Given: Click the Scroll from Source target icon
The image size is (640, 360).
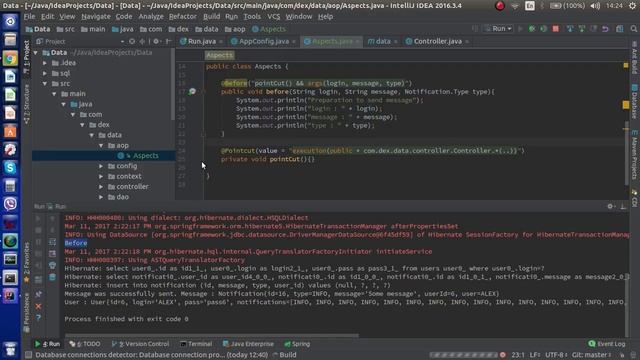Looking at the screenshot, I should pyautogui.click(x=132, y=41).
